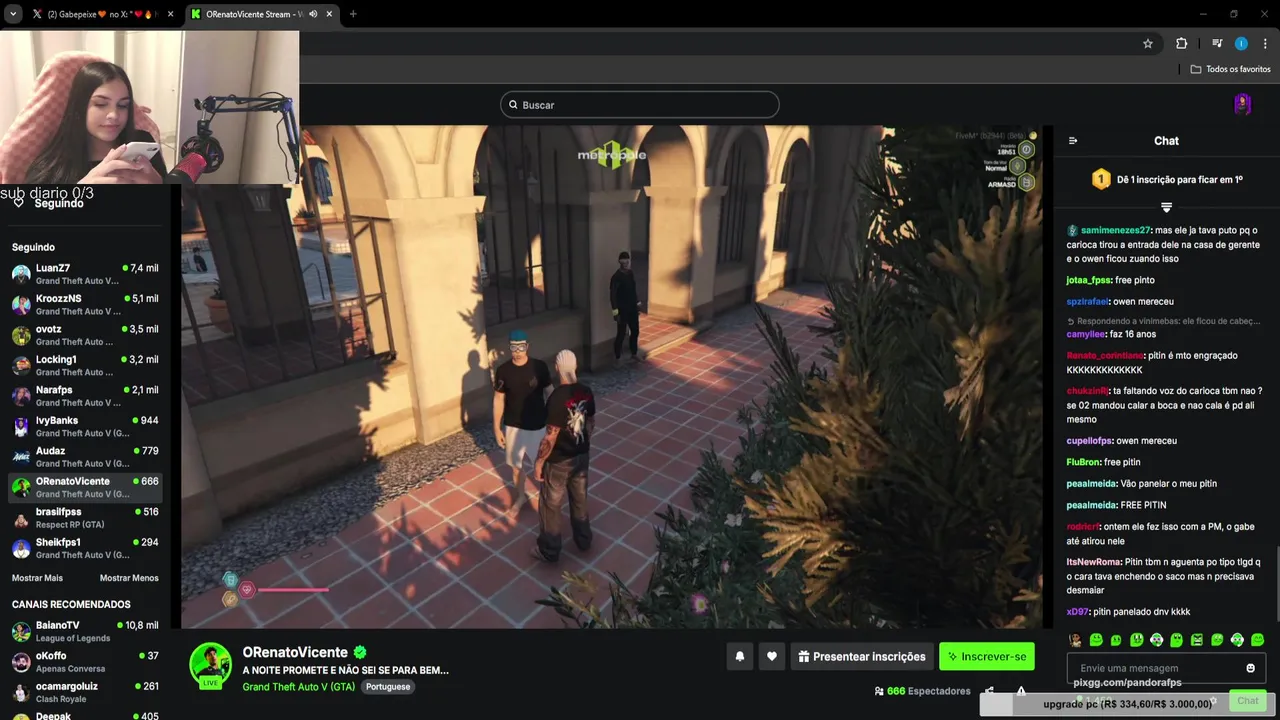Click ItsNewRoma username in chat
Image resolution: width=1280 pixels, height=720 pixels.
(1094, 562)
